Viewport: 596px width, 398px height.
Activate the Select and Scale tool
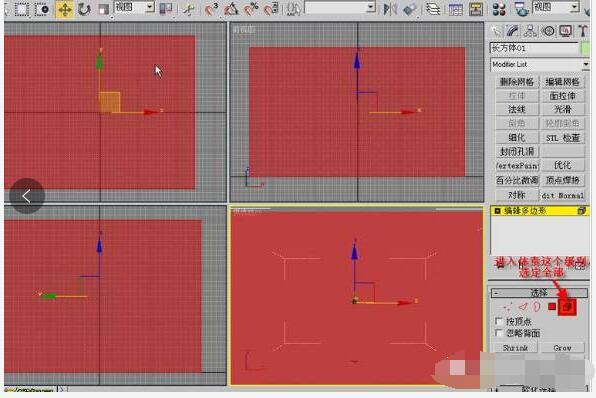point(103,9)
